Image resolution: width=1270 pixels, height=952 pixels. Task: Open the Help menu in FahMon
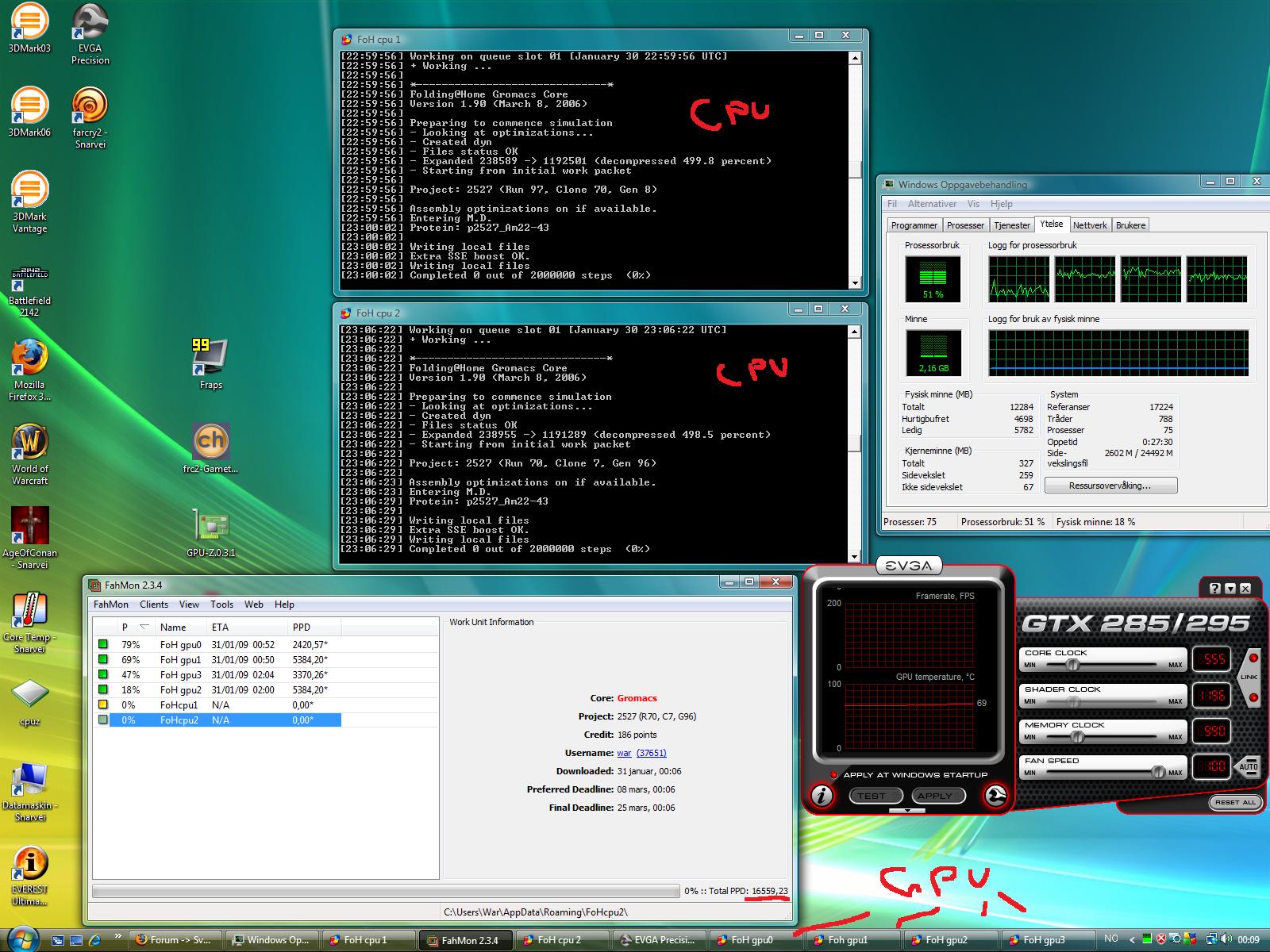point(284,605)
